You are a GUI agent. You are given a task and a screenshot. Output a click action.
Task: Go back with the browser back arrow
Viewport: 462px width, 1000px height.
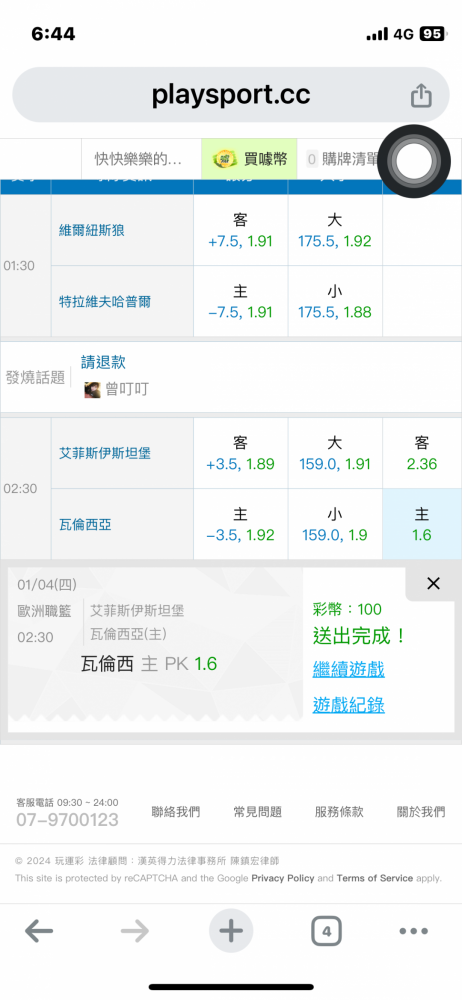pos(39,932)
